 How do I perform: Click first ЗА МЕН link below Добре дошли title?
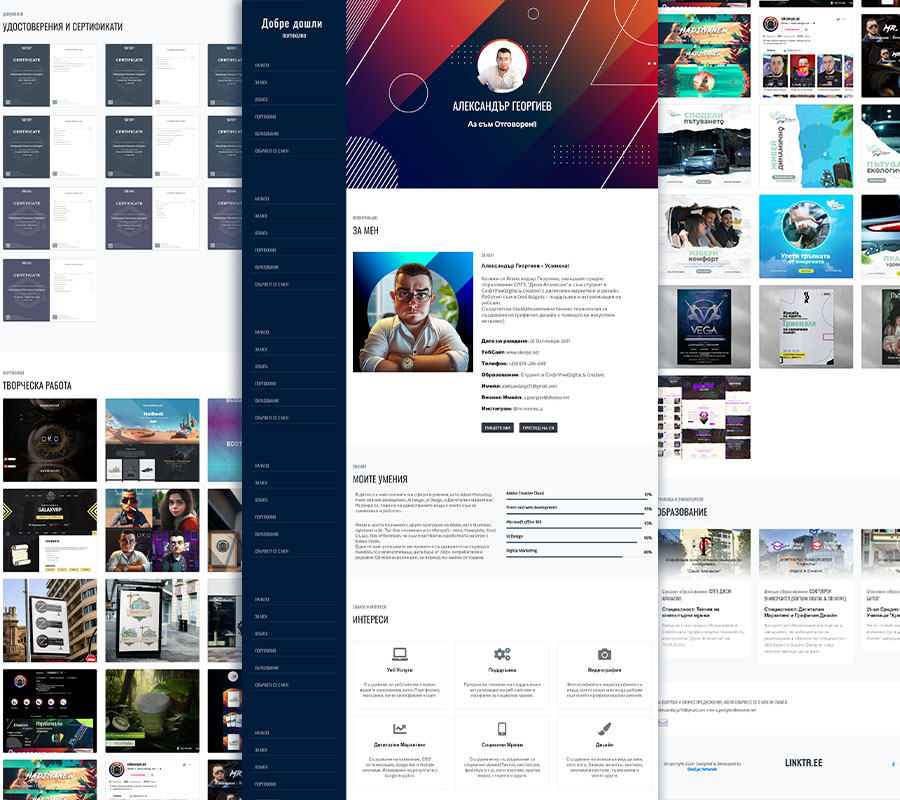point(261,83)
